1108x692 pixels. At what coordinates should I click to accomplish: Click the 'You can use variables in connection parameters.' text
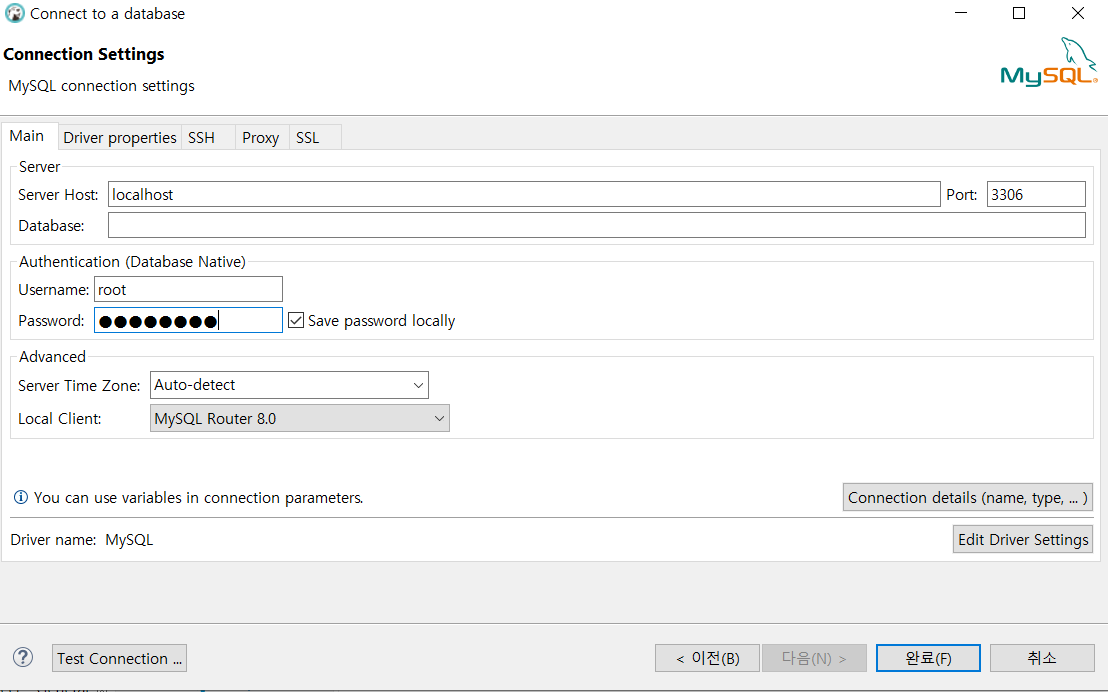(199, 498)
